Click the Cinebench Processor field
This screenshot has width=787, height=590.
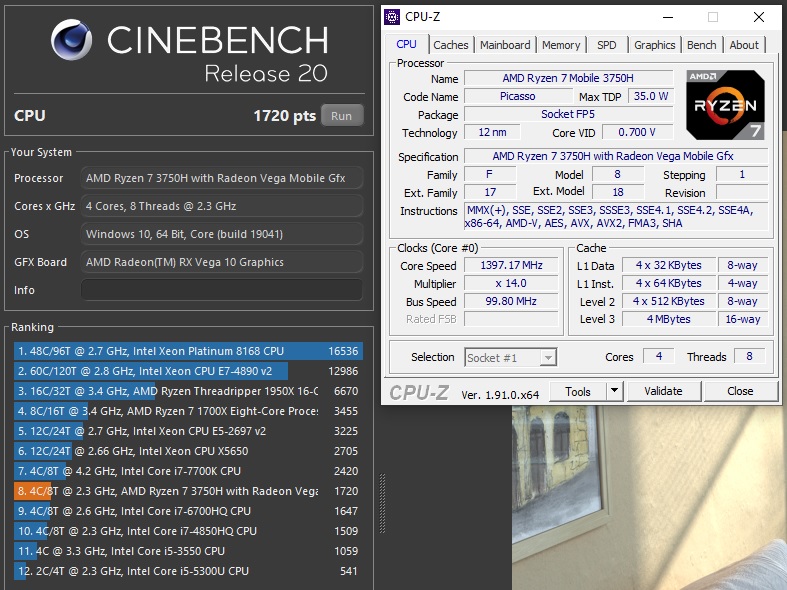point(221,178)
